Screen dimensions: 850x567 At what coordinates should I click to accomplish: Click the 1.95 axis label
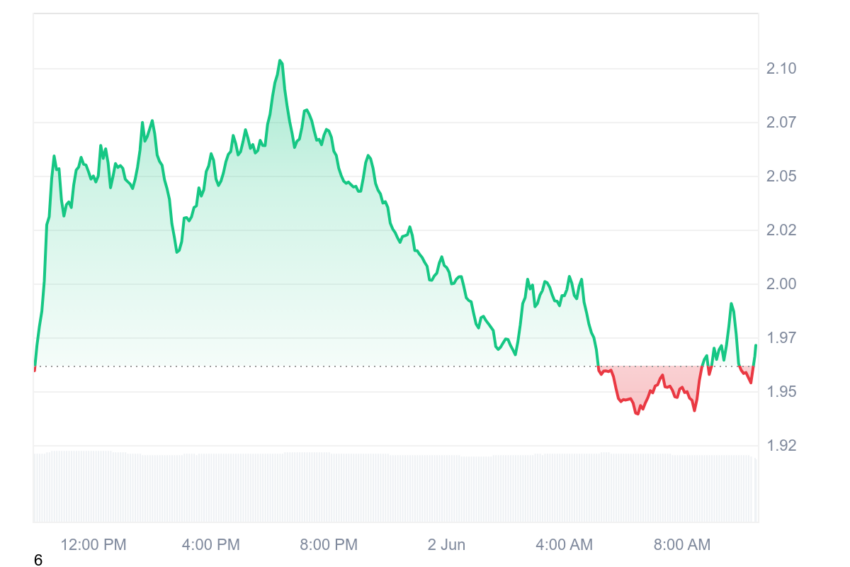tap(781, 391)
